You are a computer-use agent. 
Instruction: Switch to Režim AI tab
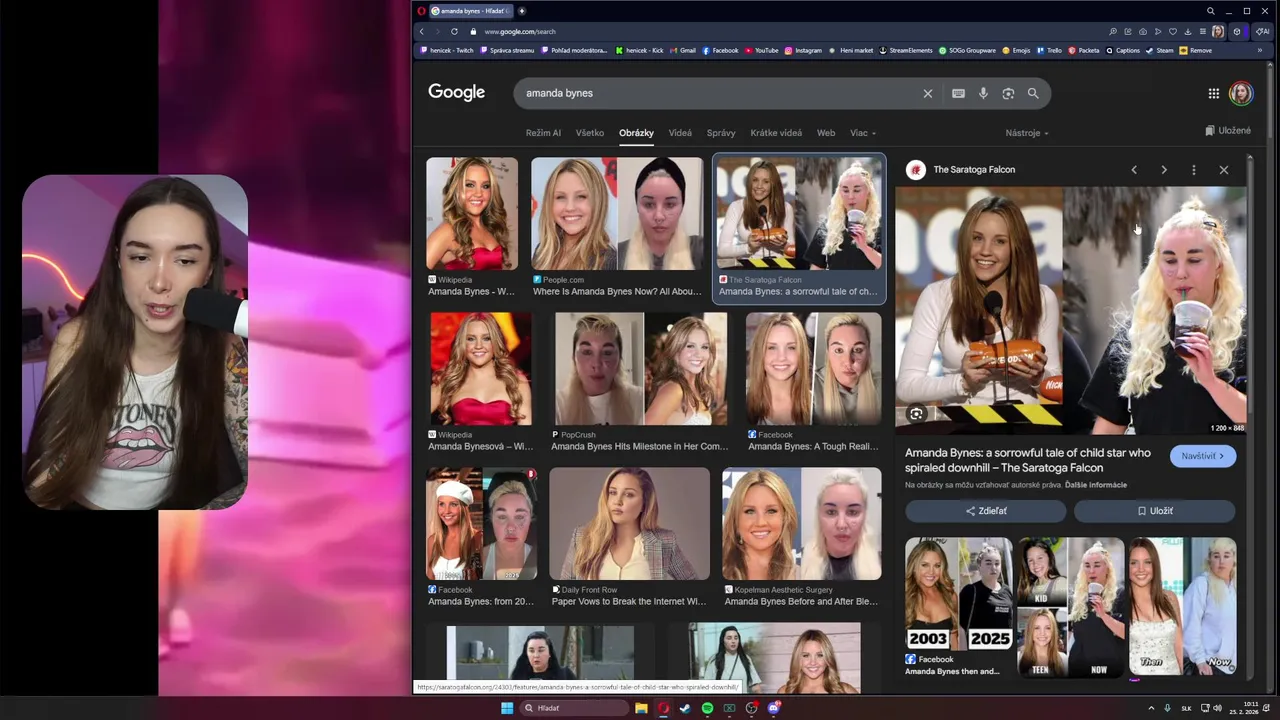tap(543, 133)
